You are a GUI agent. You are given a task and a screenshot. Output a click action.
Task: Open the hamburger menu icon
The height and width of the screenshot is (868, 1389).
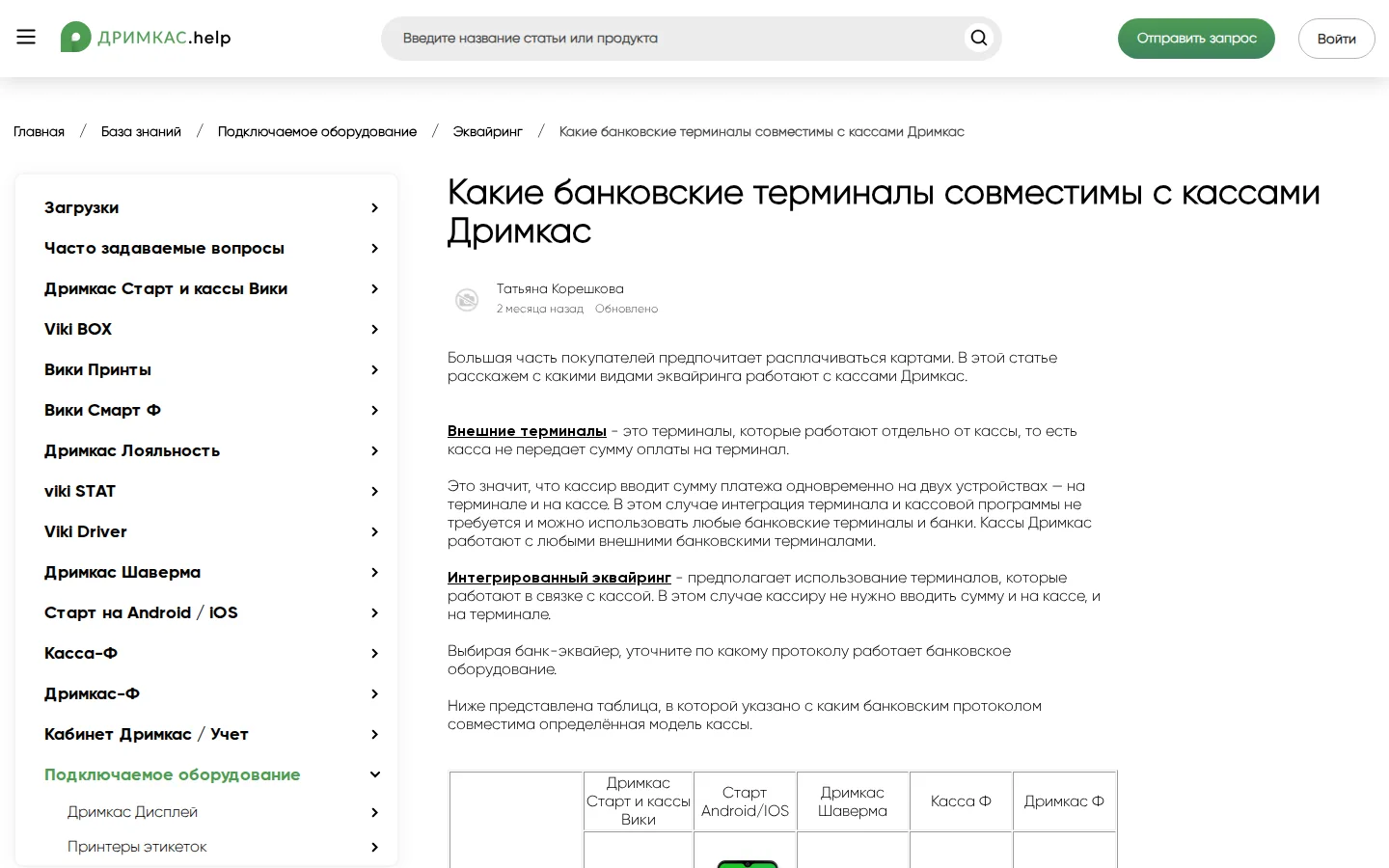26,38
